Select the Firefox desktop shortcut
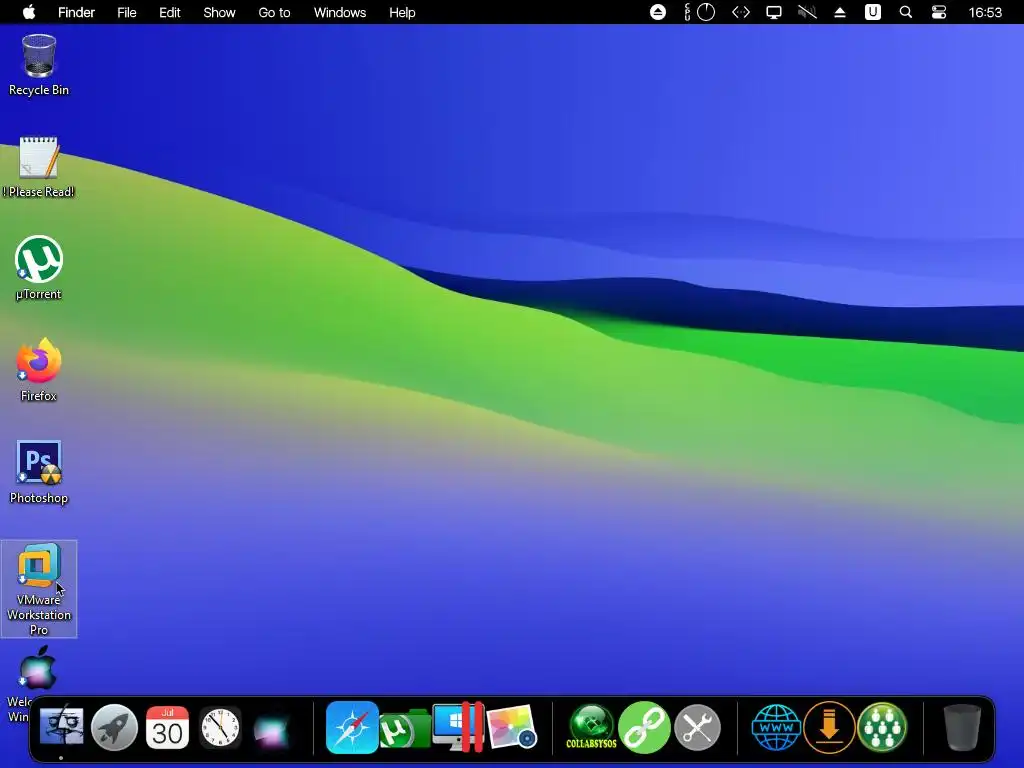Screen dimensions: 1024x768 [39, 370]
